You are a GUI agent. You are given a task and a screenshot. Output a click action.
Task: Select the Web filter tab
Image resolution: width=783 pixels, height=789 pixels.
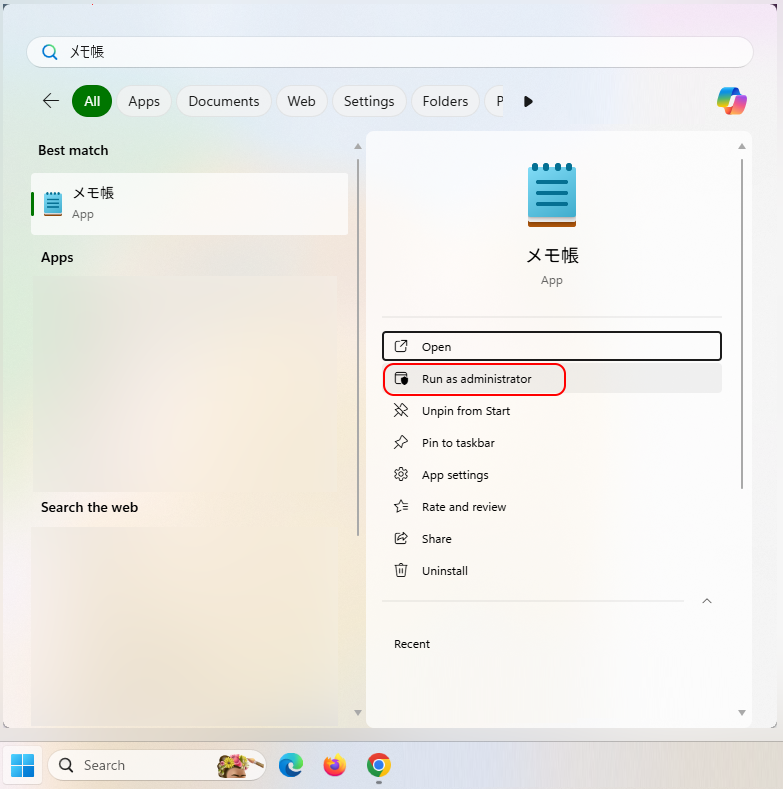301,101
